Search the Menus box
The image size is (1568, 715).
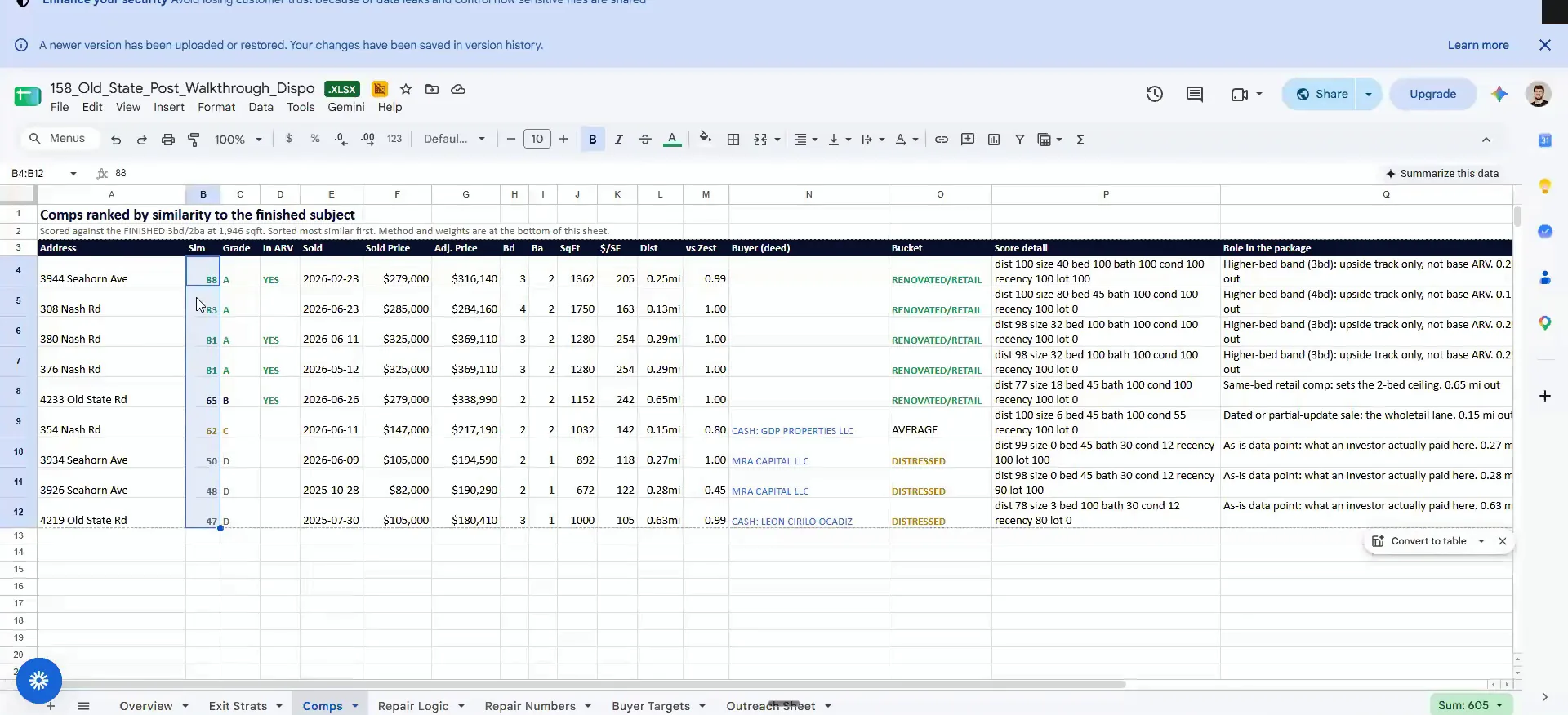coord(59,139)
